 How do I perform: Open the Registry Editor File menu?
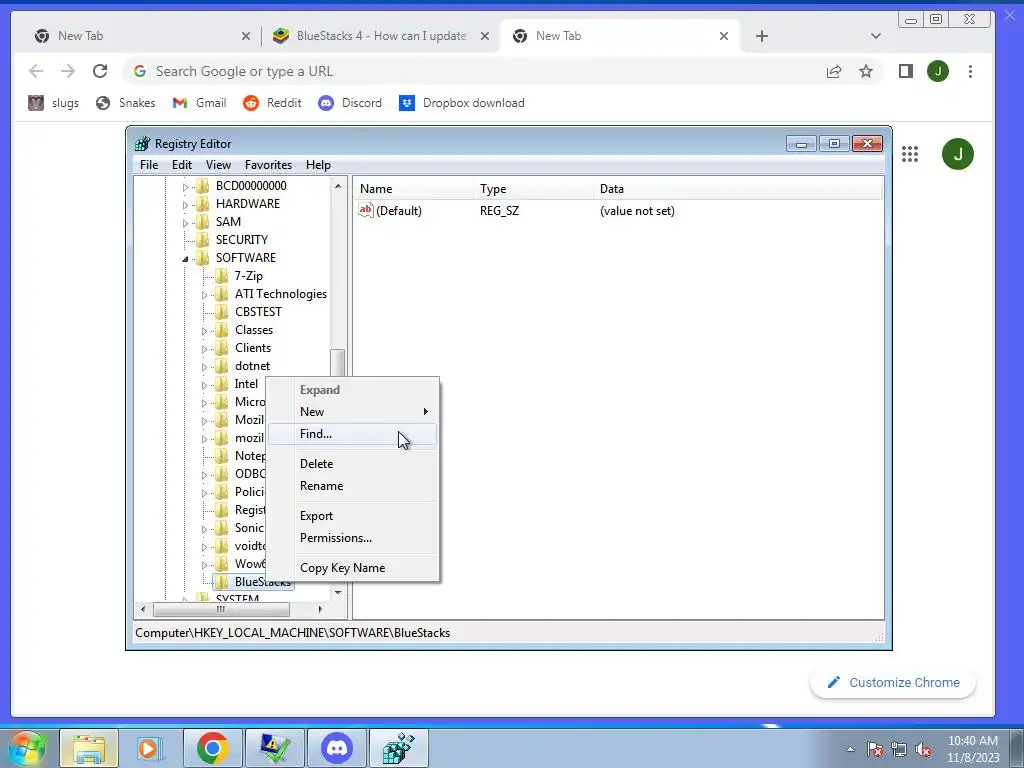tap(149, 165)
